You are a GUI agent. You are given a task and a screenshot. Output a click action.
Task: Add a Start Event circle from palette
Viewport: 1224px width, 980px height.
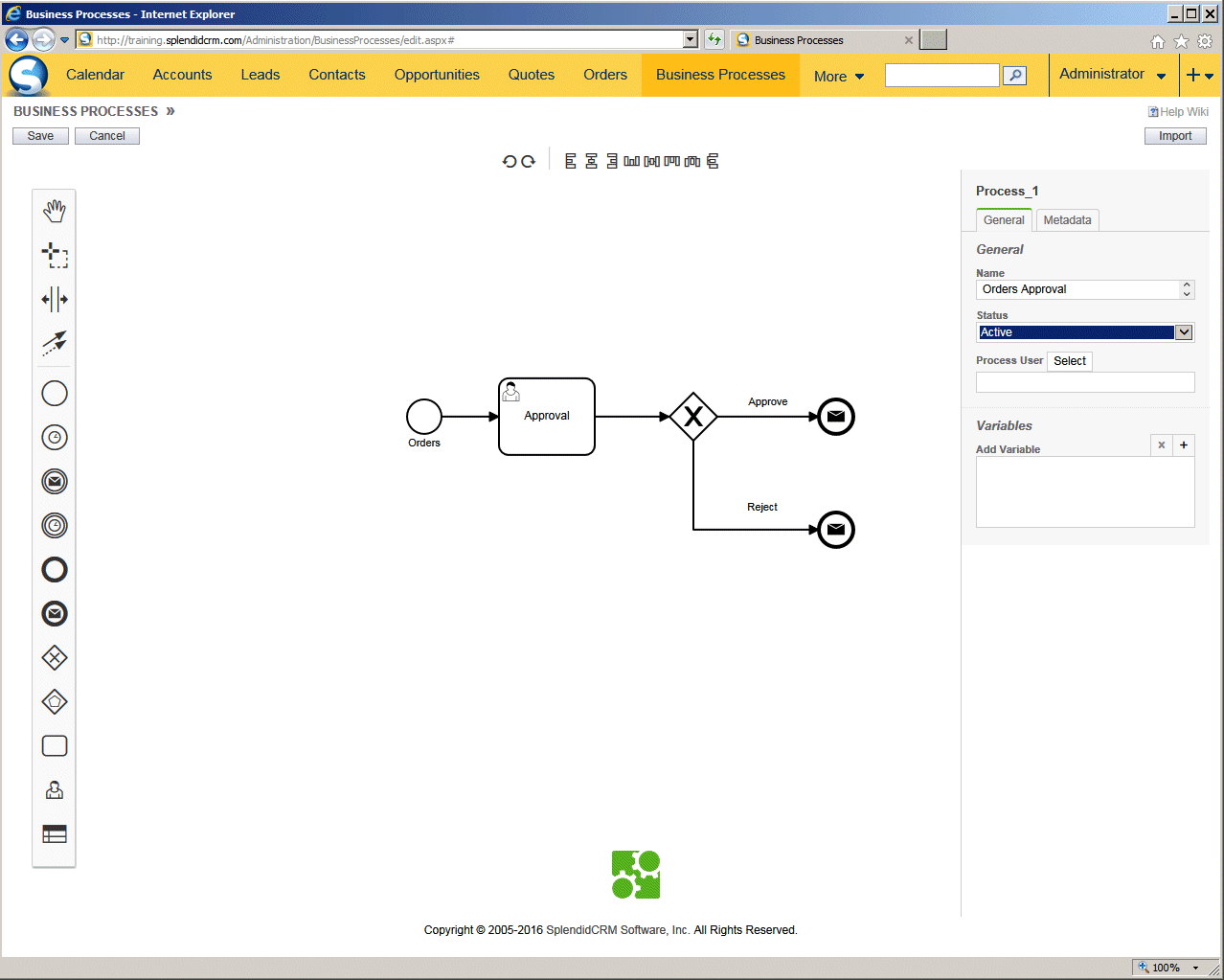click(55, 394)
